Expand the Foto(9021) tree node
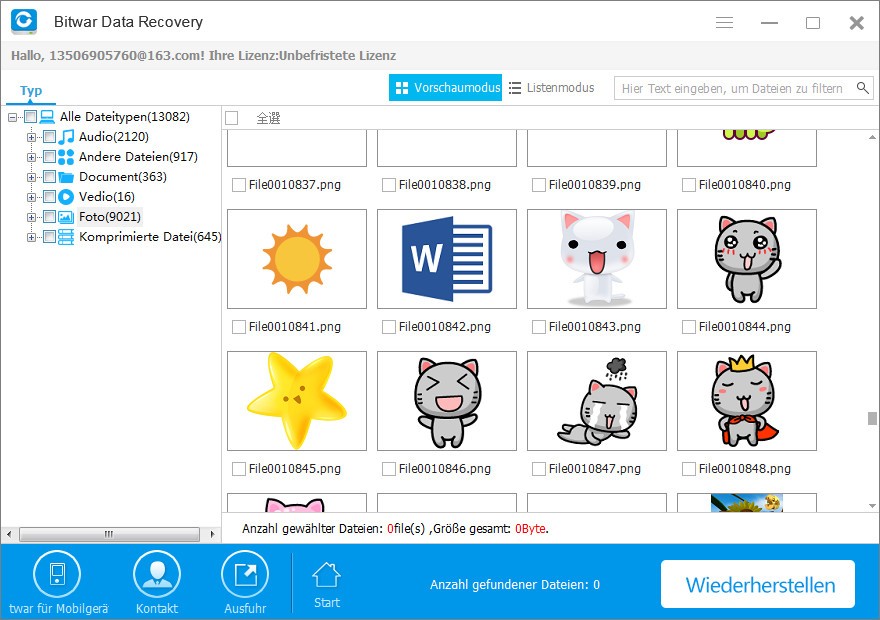Screen dimensions: 880x620 [x=31, y=217]
